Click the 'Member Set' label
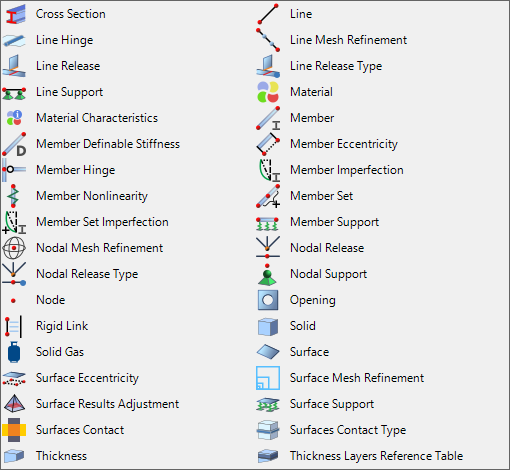This screenshot has height=470, width=510. tap(321, 196)
